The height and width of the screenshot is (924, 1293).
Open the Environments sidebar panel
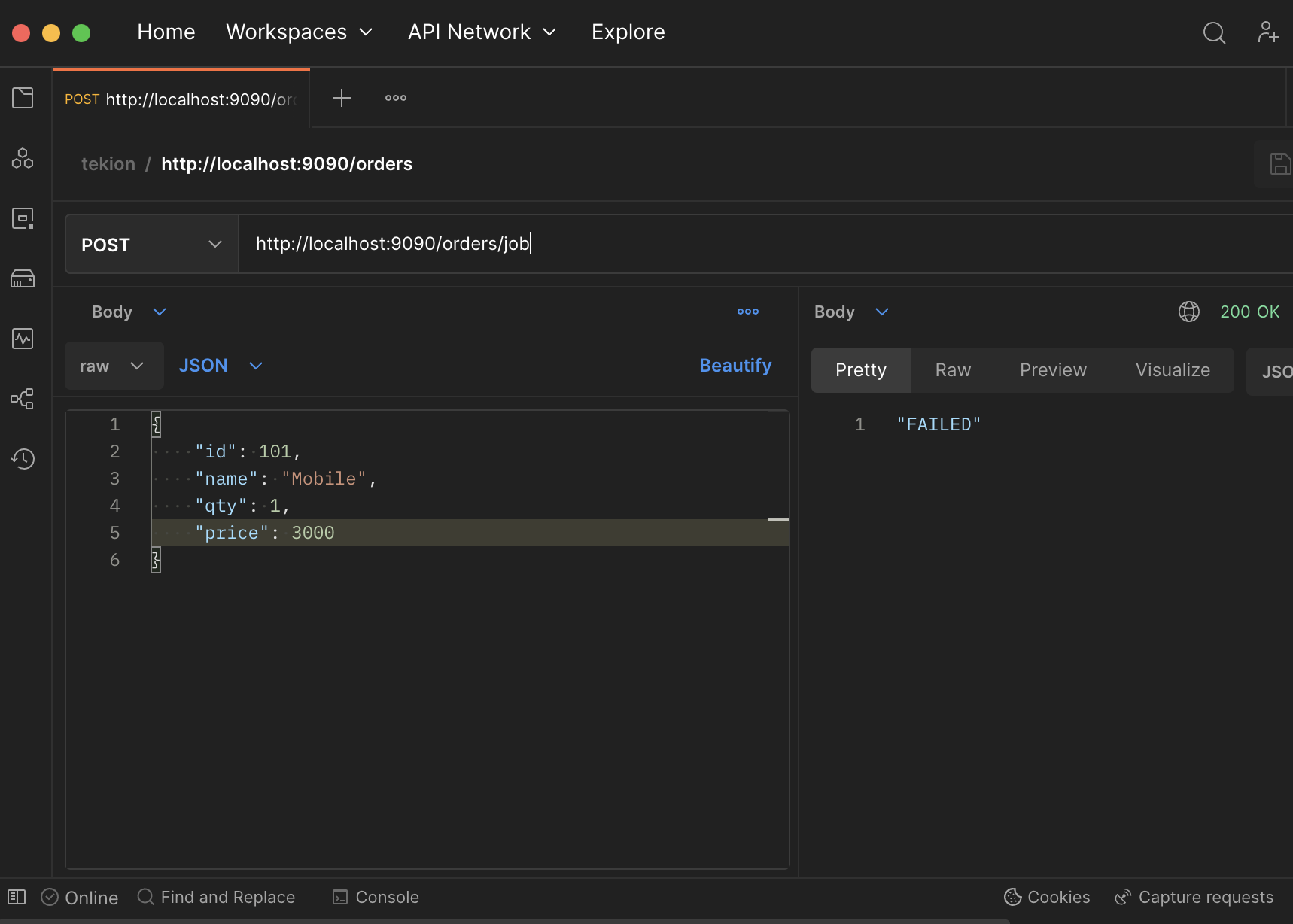[x=23, y=158]
